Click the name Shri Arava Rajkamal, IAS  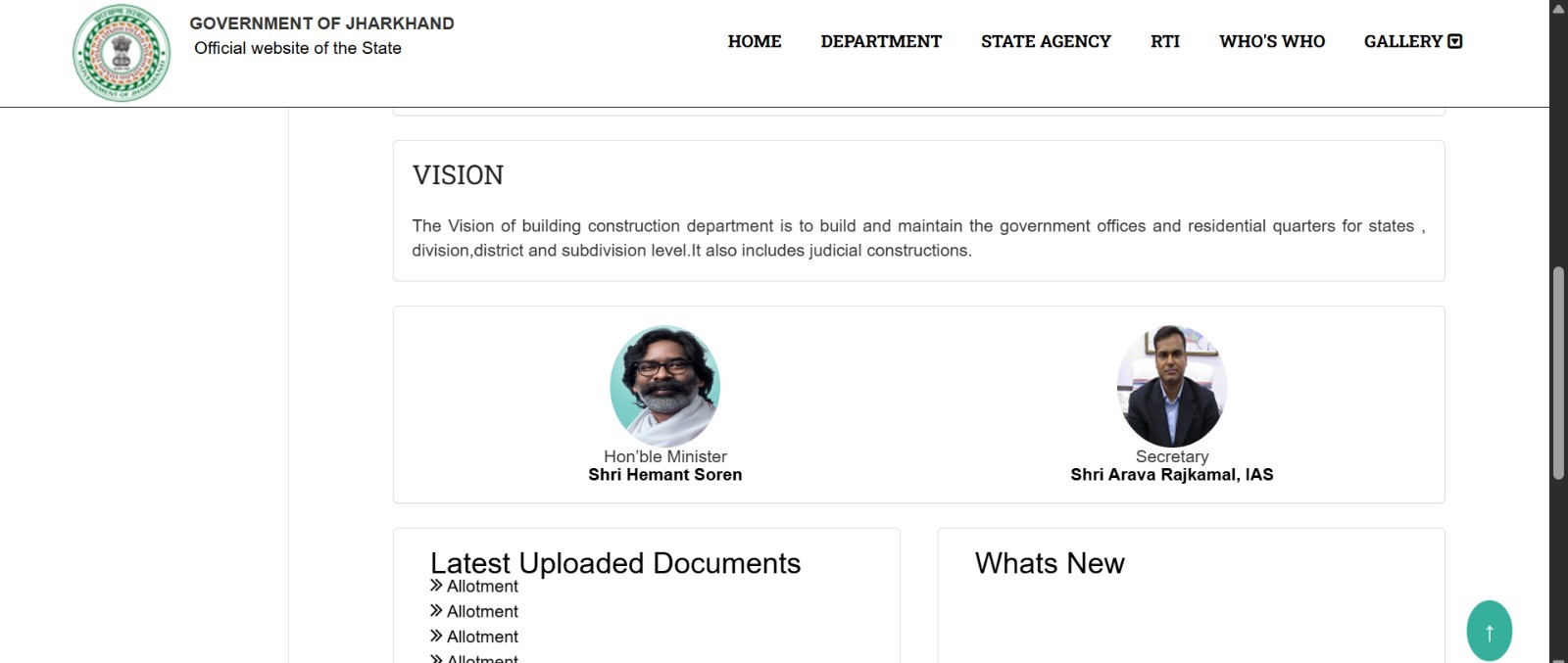click(1171, 475)
